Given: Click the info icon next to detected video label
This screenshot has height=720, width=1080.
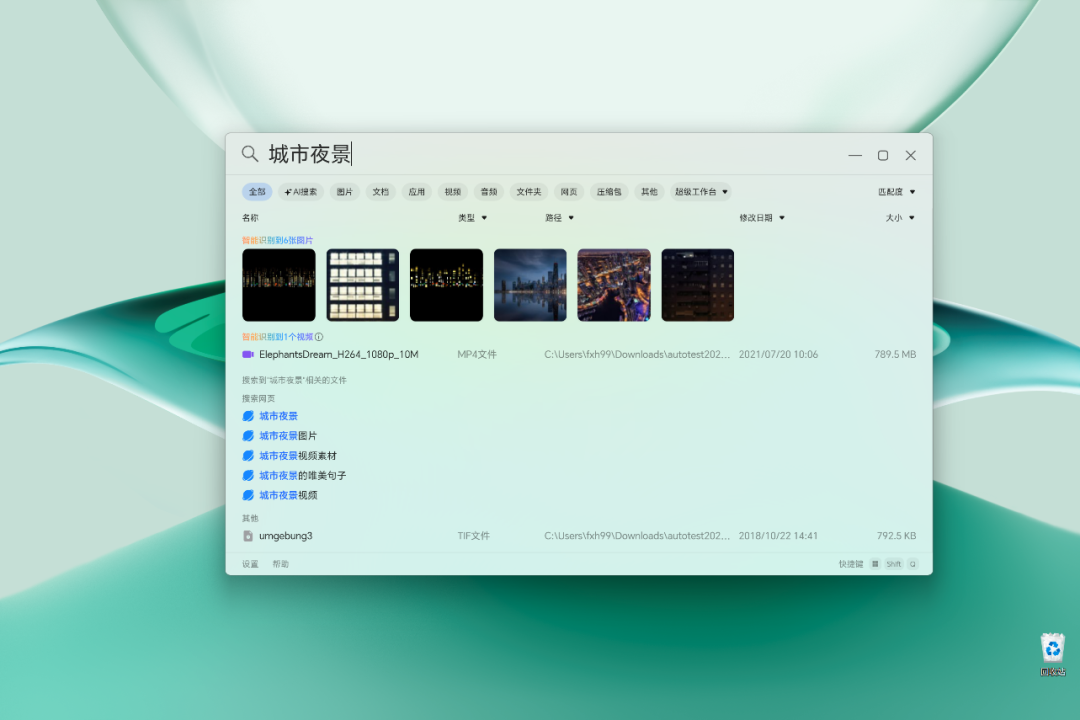Looking at the screenshot, I should pos(319,337).
